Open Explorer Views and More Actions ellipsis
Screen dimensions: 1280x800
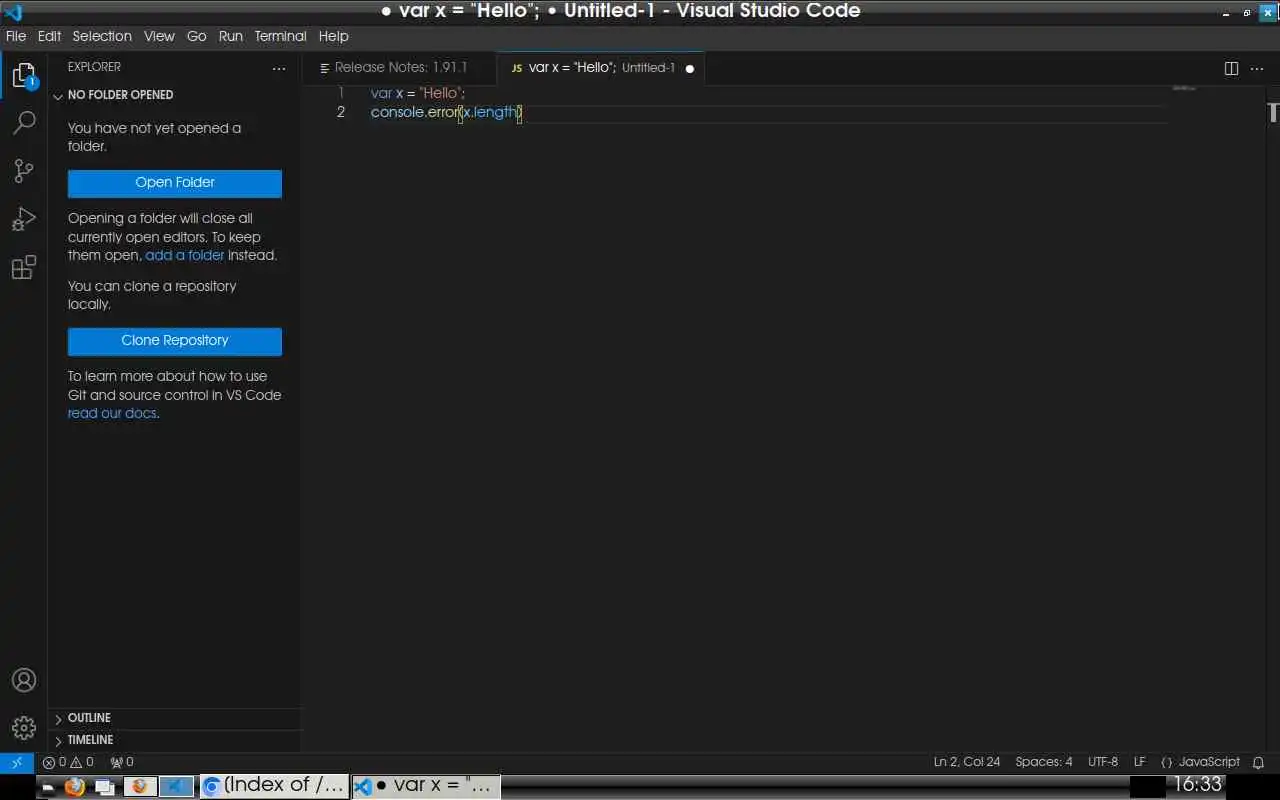point(279,67)
